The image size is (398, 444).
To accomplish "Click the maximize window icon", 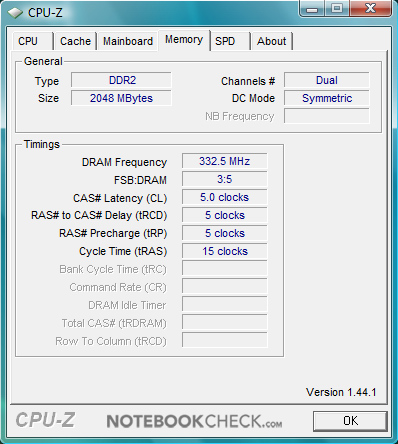I will (337, 8).
